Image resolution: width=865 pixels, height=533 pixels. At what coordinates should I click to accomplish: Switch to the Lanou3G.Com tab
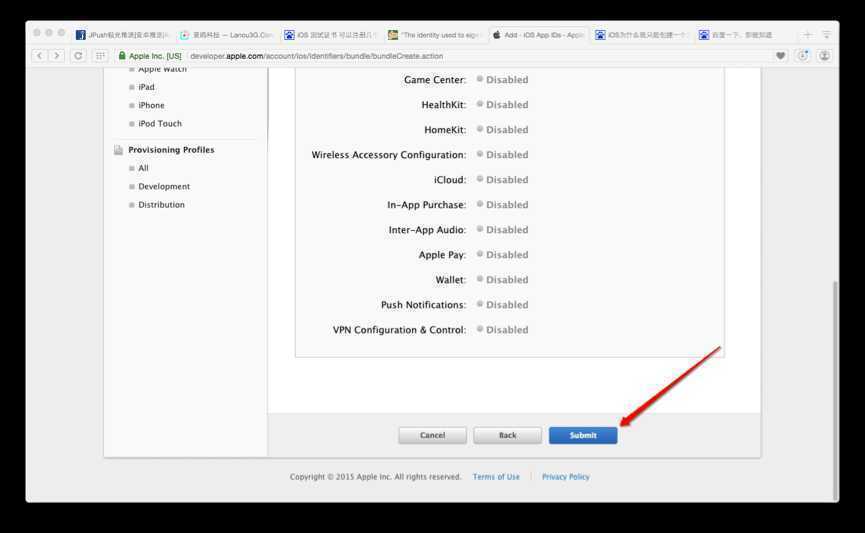click(226, 35)
